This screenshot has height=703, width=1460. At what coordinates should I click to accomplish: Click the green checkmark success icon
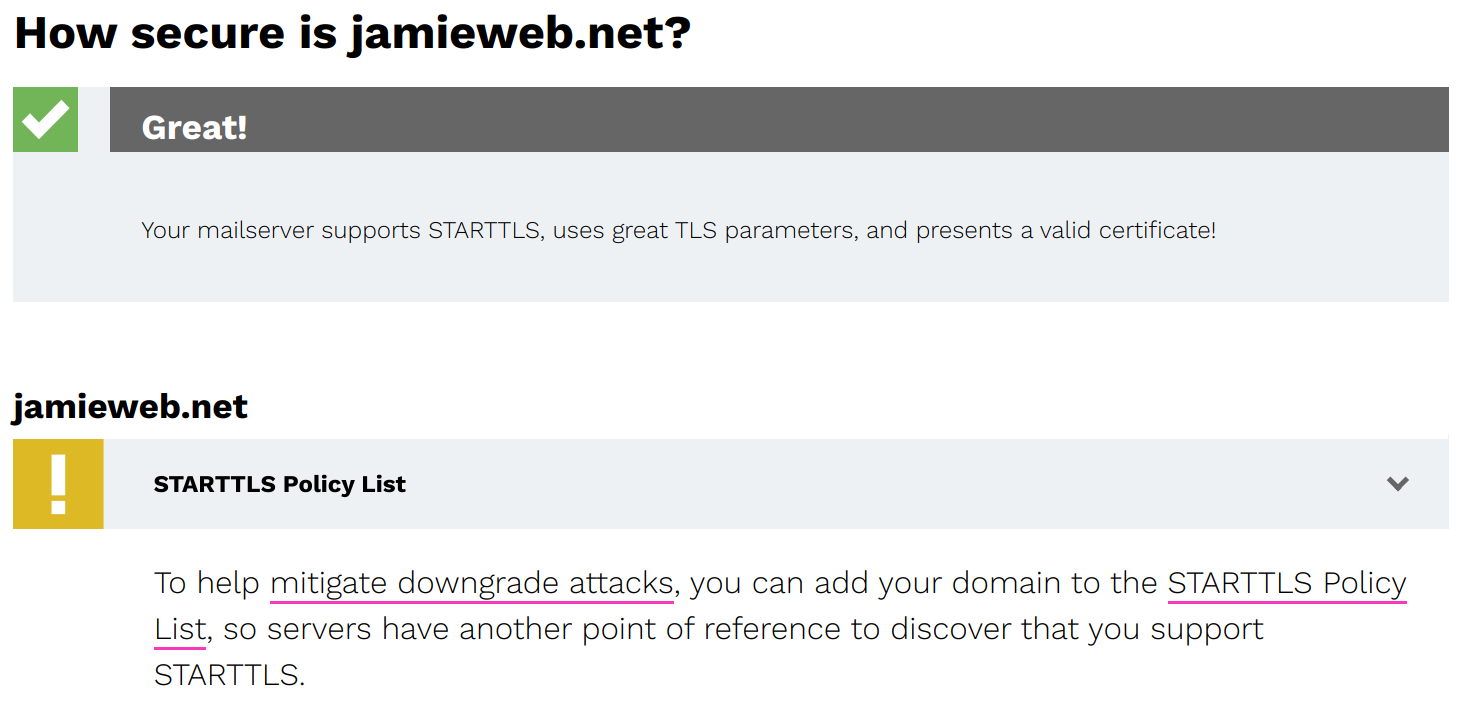[x=45, y=119]
